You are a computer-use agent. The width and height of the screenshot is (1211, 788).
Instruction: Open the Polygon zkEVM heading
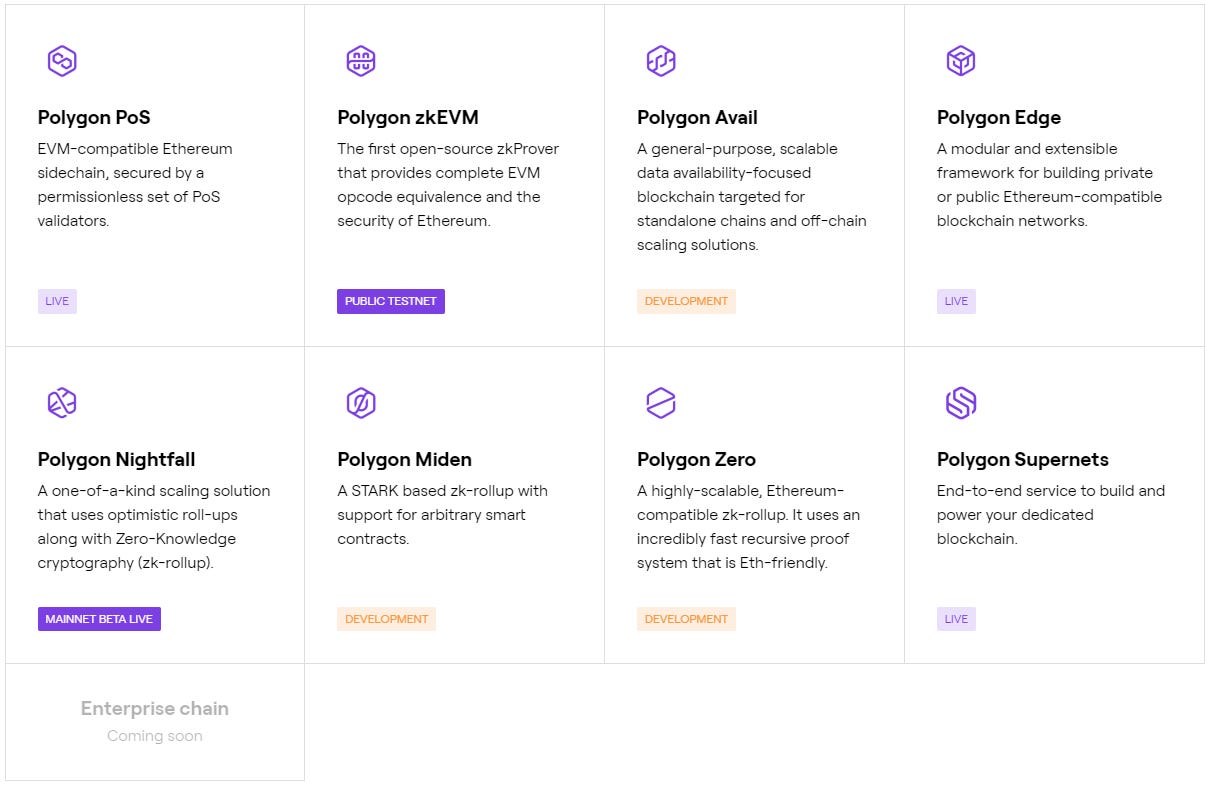(408, 118)
